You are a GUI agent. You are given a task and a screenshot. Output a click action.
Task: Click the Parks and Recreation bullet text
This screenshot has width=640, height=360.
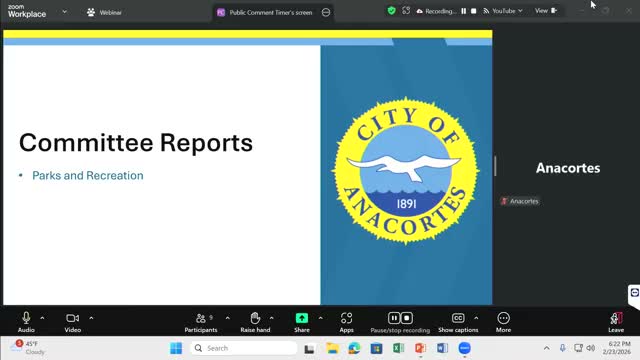coord(88,176)
